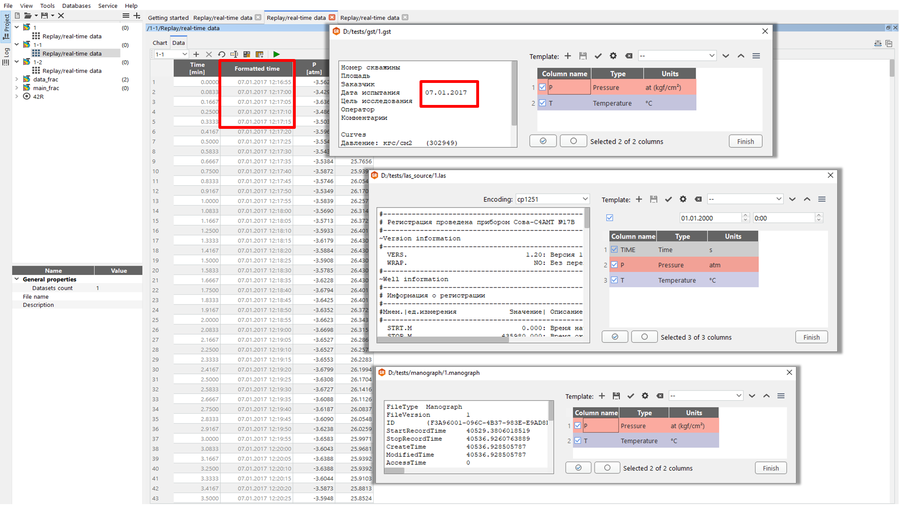
Task: Open template settings gear in 1.gst dialog
Action: 612,56
